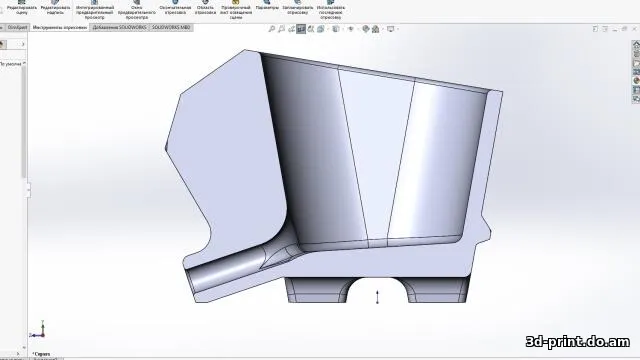Select the Инструменты отрисовки tab
Screen dimensions: 640x360
tap(60, 27)
